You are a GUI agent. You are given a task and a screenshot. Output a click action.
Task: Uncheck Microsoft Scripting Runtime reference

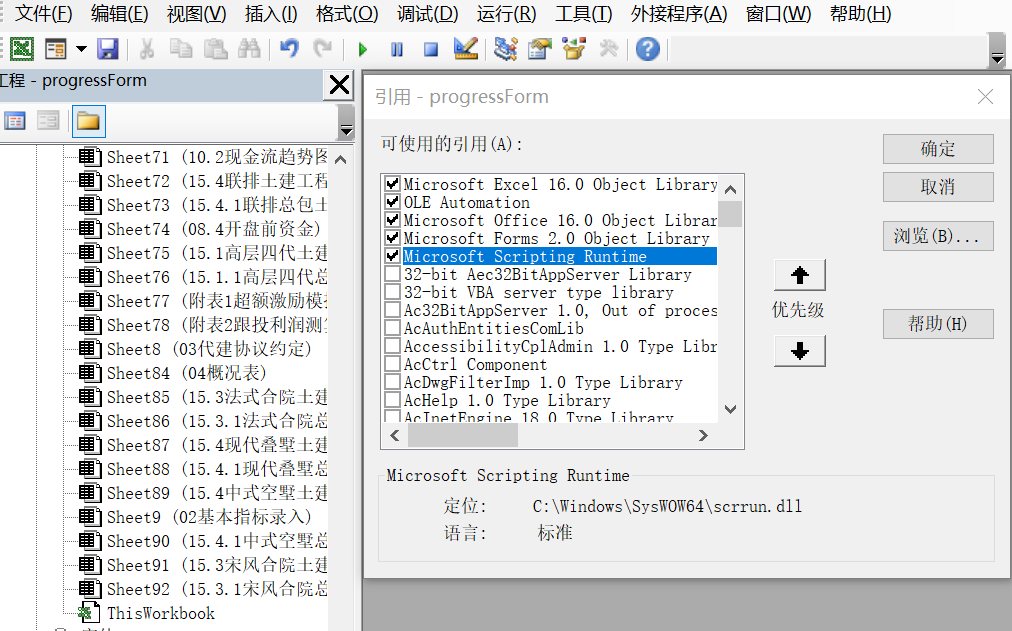tap(392, 256)
